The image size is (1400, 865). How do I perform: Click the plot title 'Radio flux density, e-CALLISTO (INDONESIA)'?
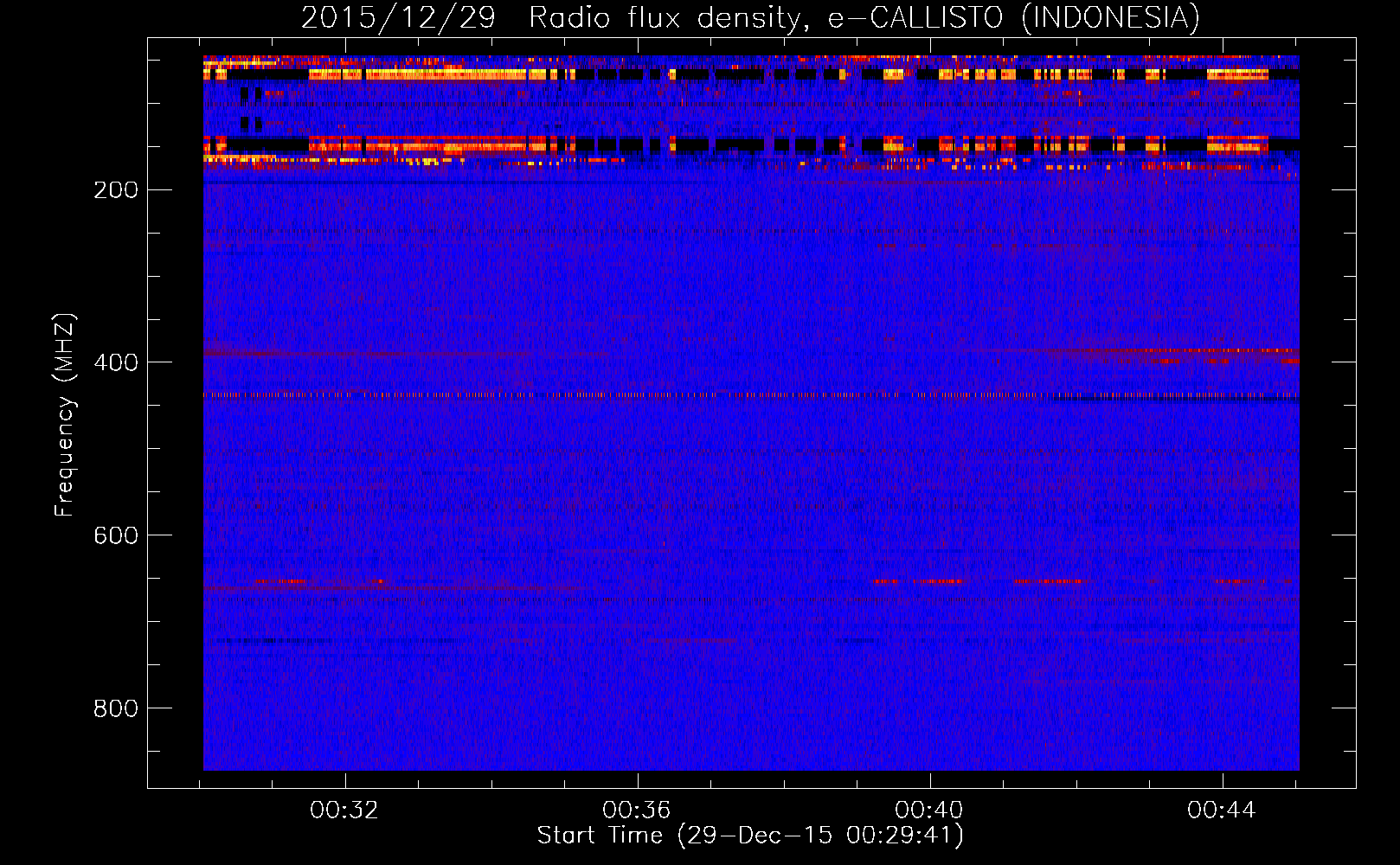[864, 17]
